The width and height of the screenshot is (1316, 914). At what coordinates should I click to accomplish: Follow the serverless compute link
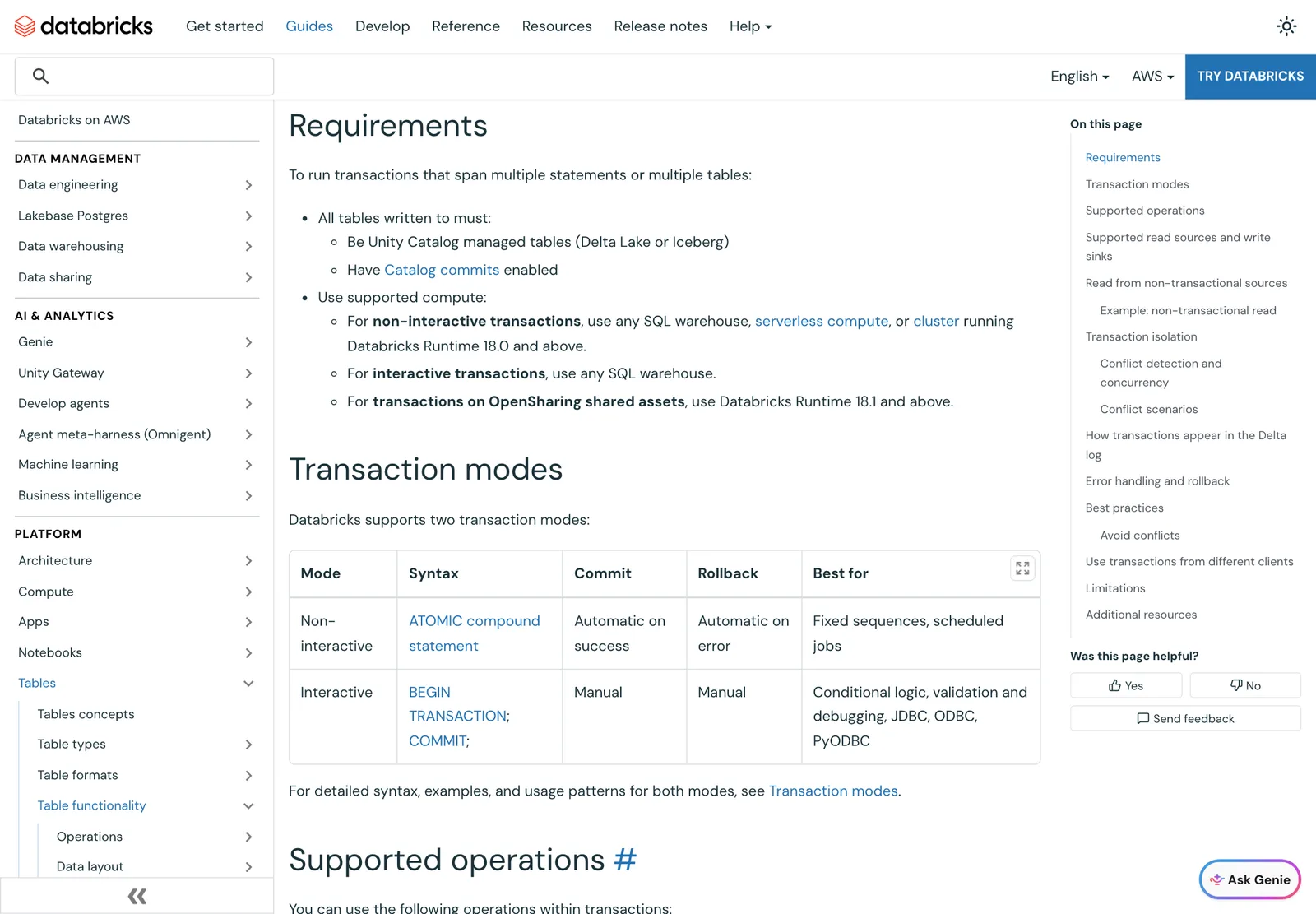(x=822, y=322)
